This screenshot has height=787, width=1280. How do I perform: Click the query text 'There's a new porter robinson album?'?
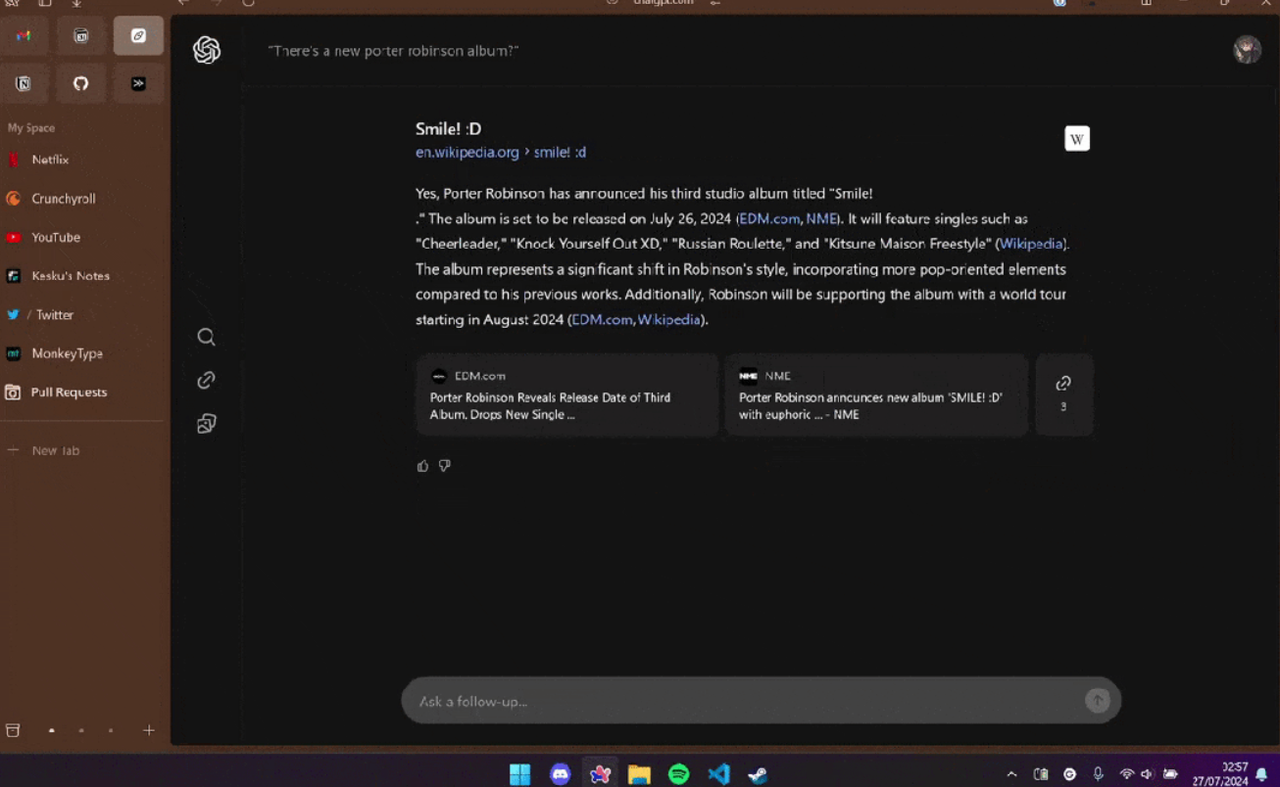pyautogui.click(x=393, y=50)
